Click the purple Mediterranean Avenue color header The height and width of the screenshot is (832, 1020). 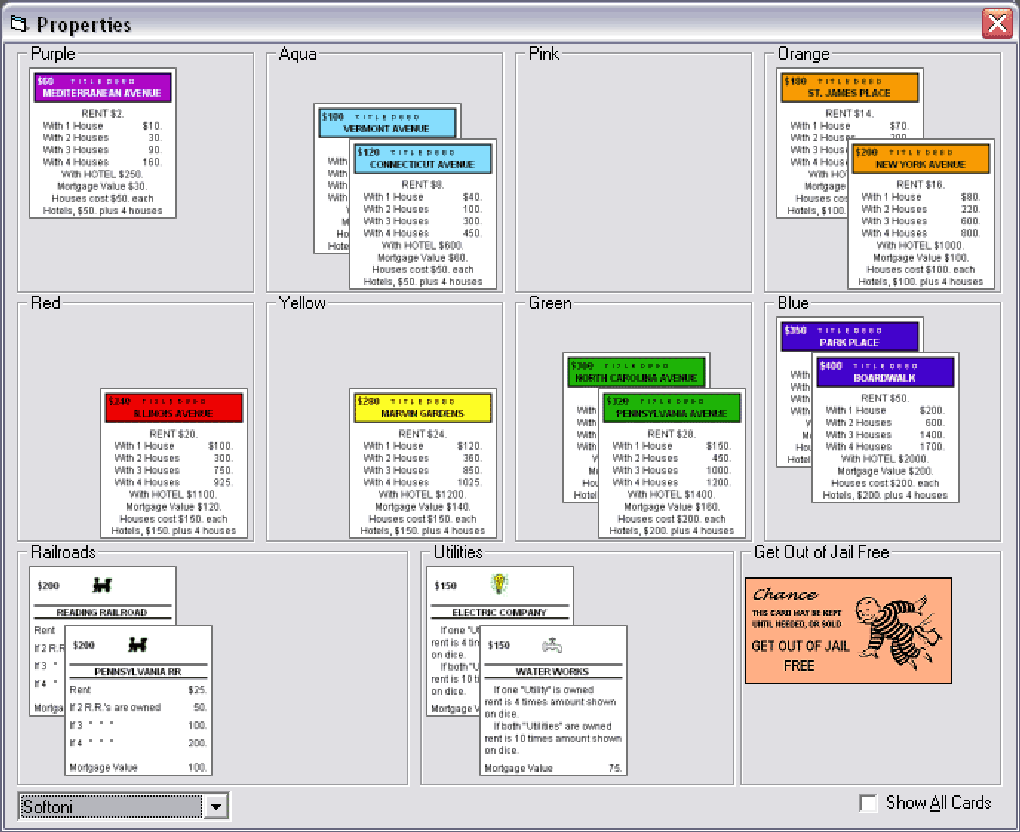[x=103, y=87]
